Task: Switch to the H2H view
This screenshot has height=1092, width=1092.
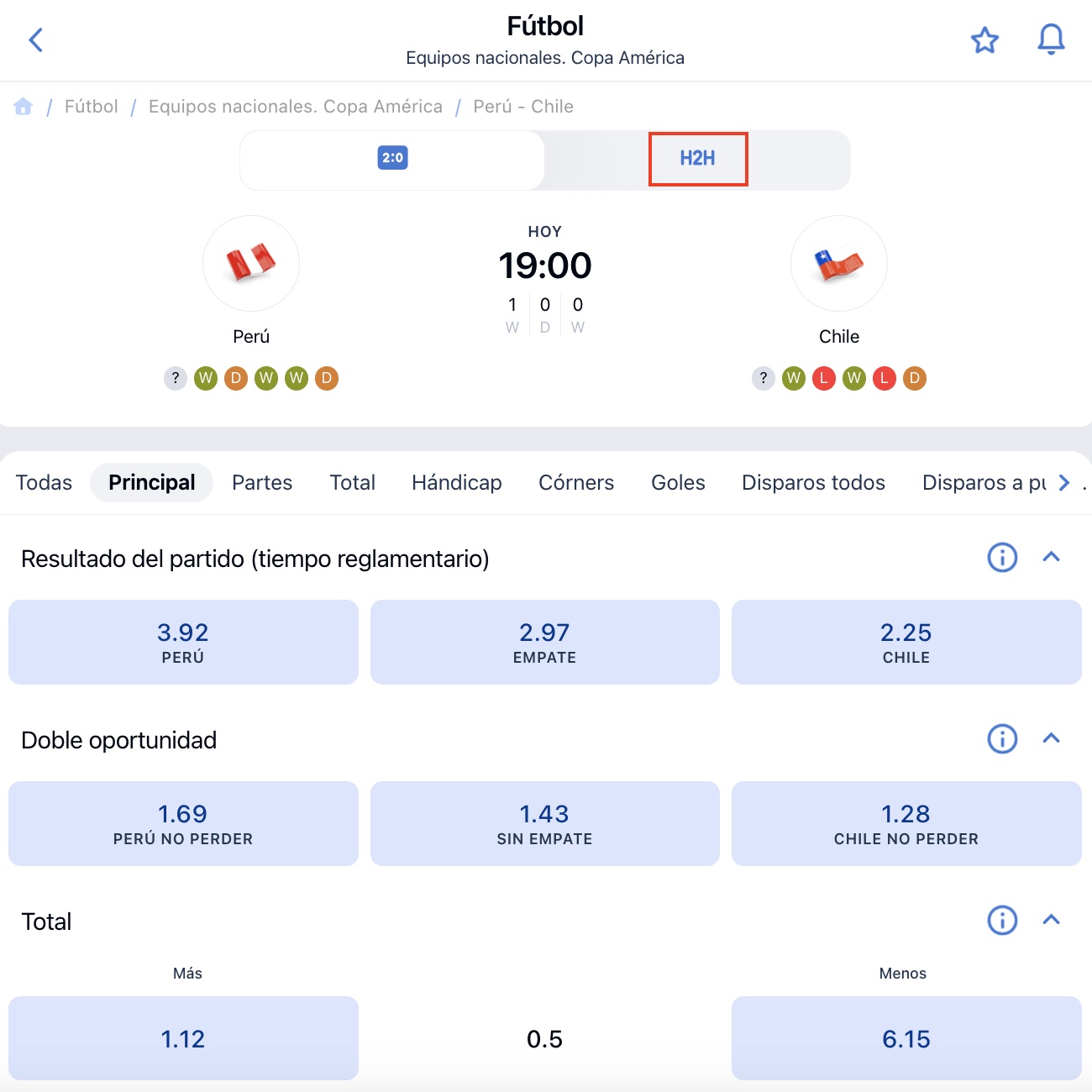Action: [x=698, y=158]
